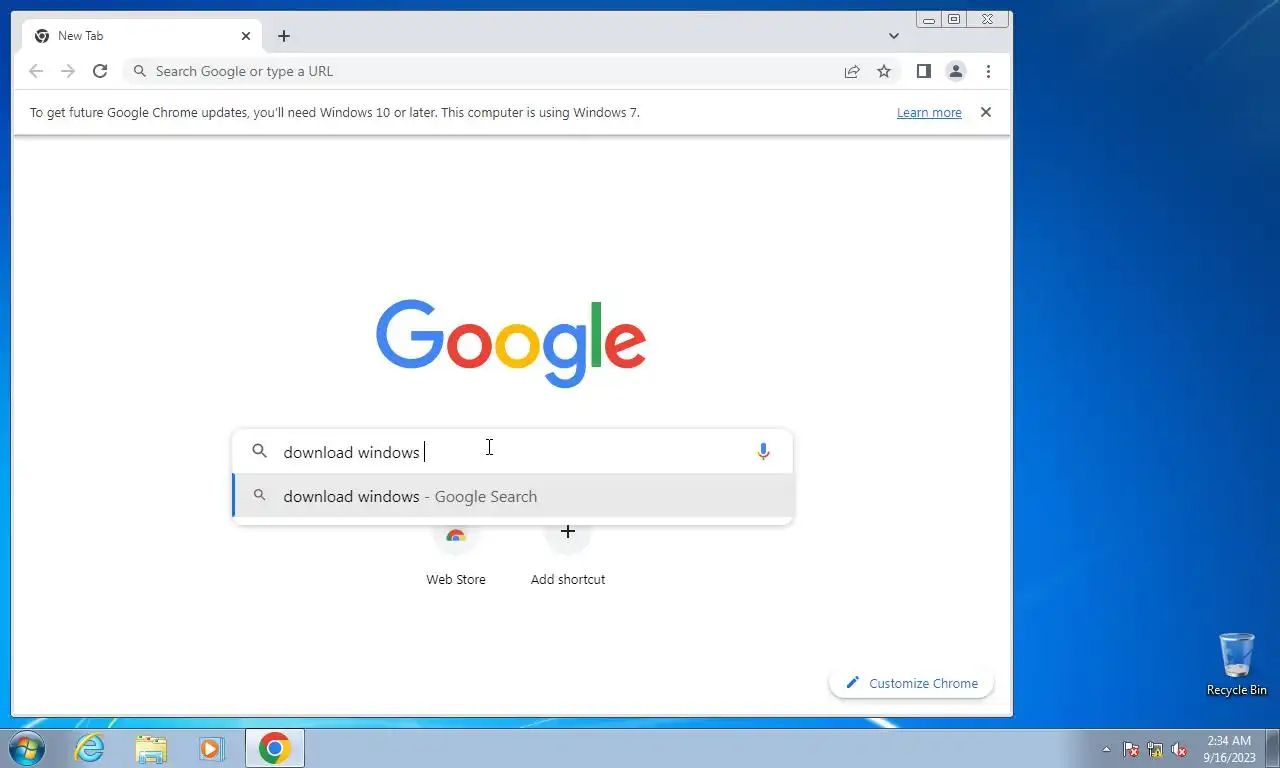
Task: Dismiss the Windows 7 update infobar
Action: 986,112
